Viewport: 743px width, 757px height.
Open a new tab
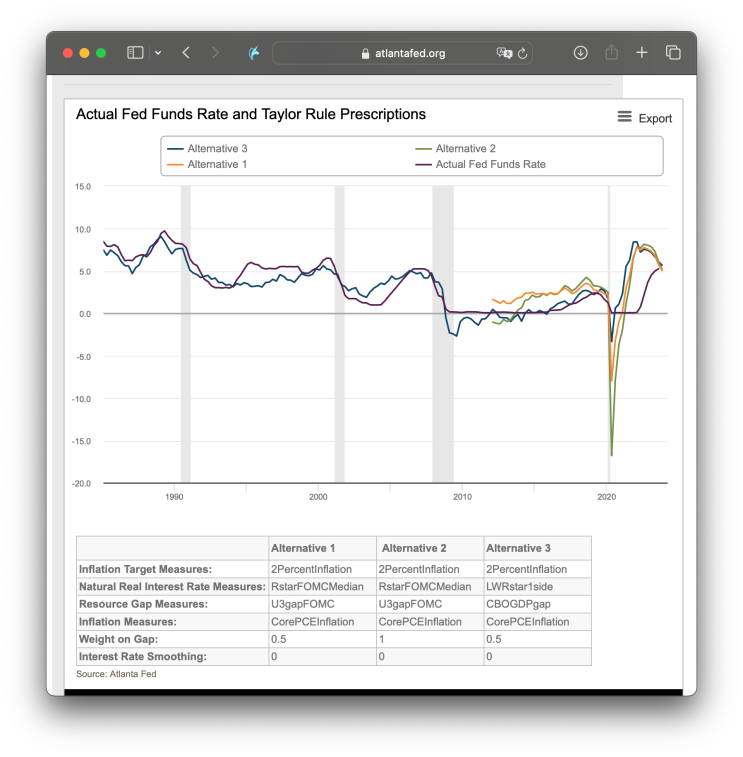click(642, 53)
